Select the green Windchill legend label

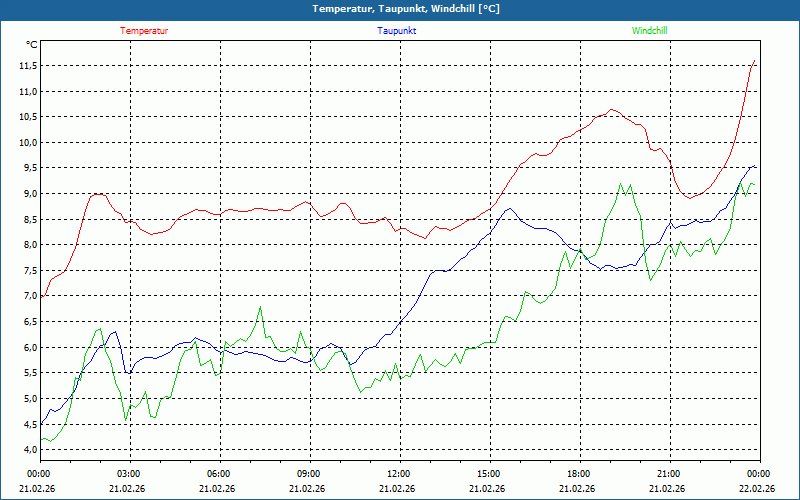649,30
